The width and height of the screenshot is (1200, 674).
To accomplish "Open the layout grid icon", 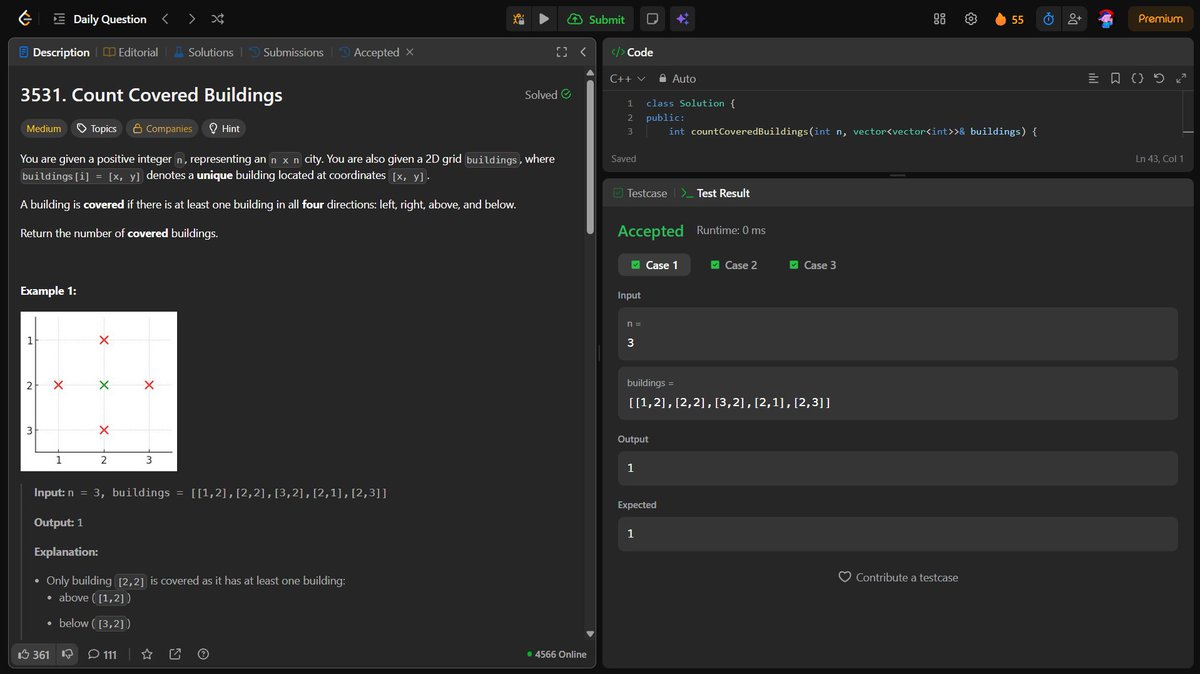I will (x=940, y=19).
